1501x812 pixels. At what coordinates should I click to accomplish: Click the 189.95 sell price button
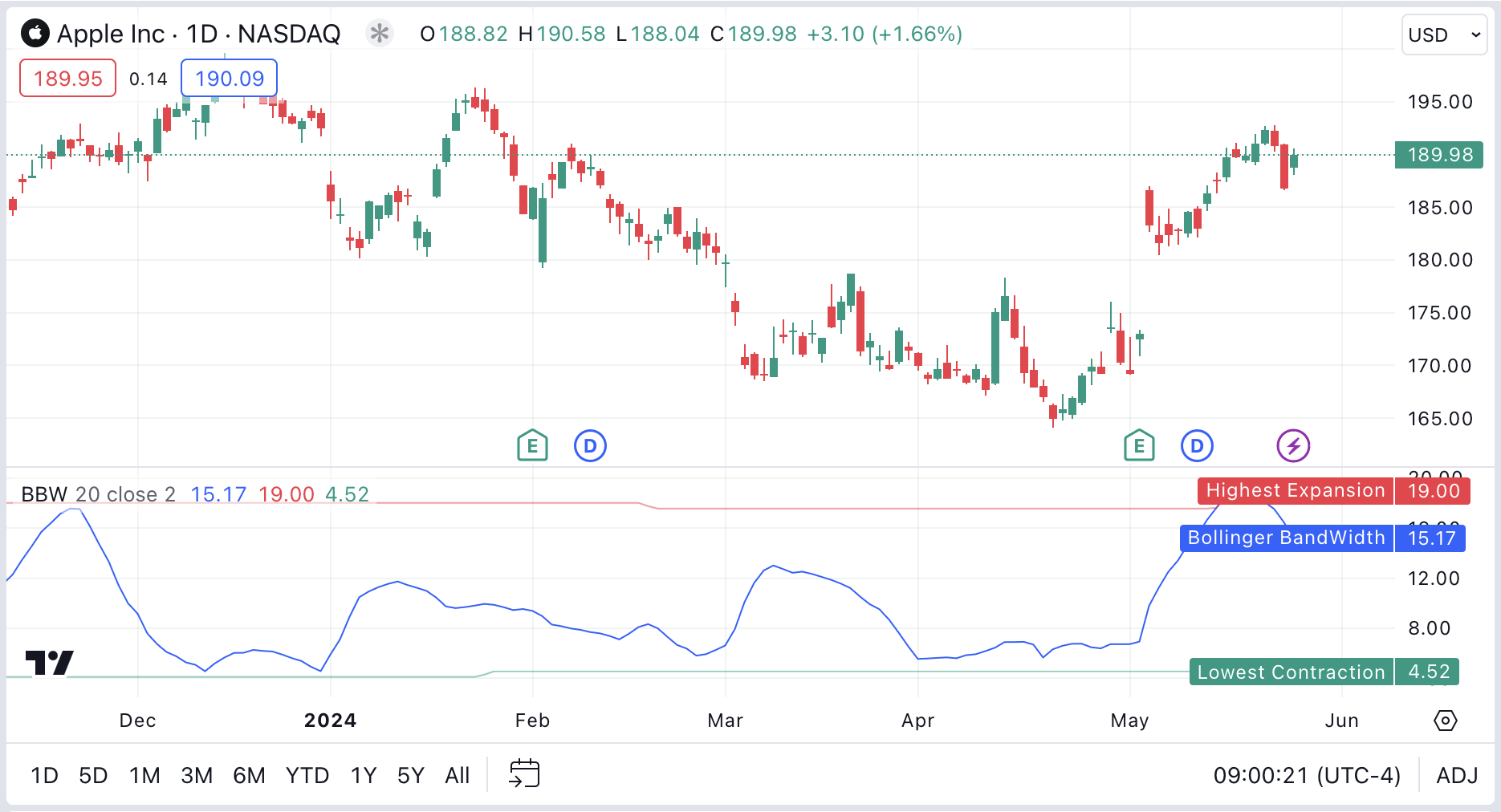click(68, 79)
